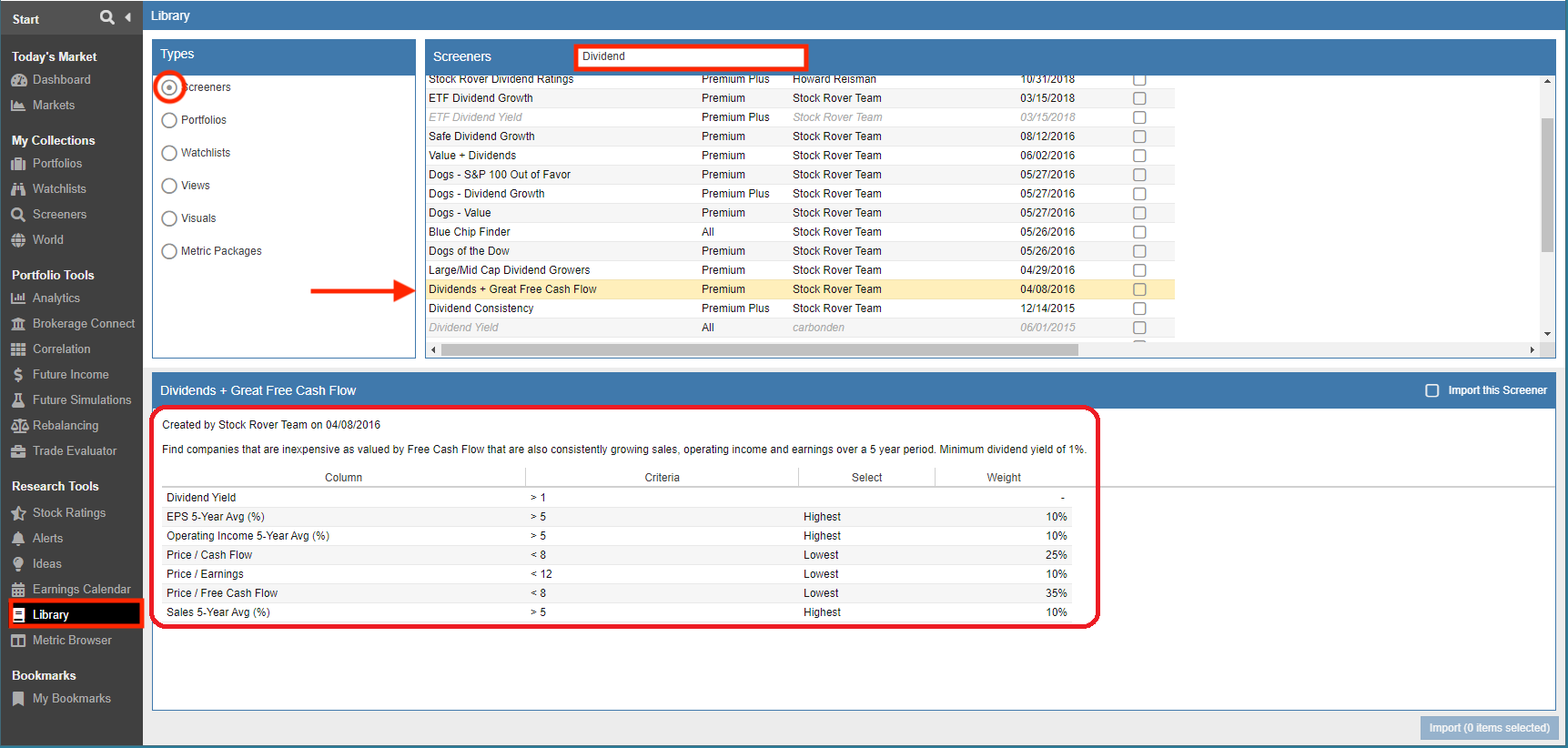Click the Dividend search filter field
This screenshot has height=748, width=1568.
[x=691, y=56]
